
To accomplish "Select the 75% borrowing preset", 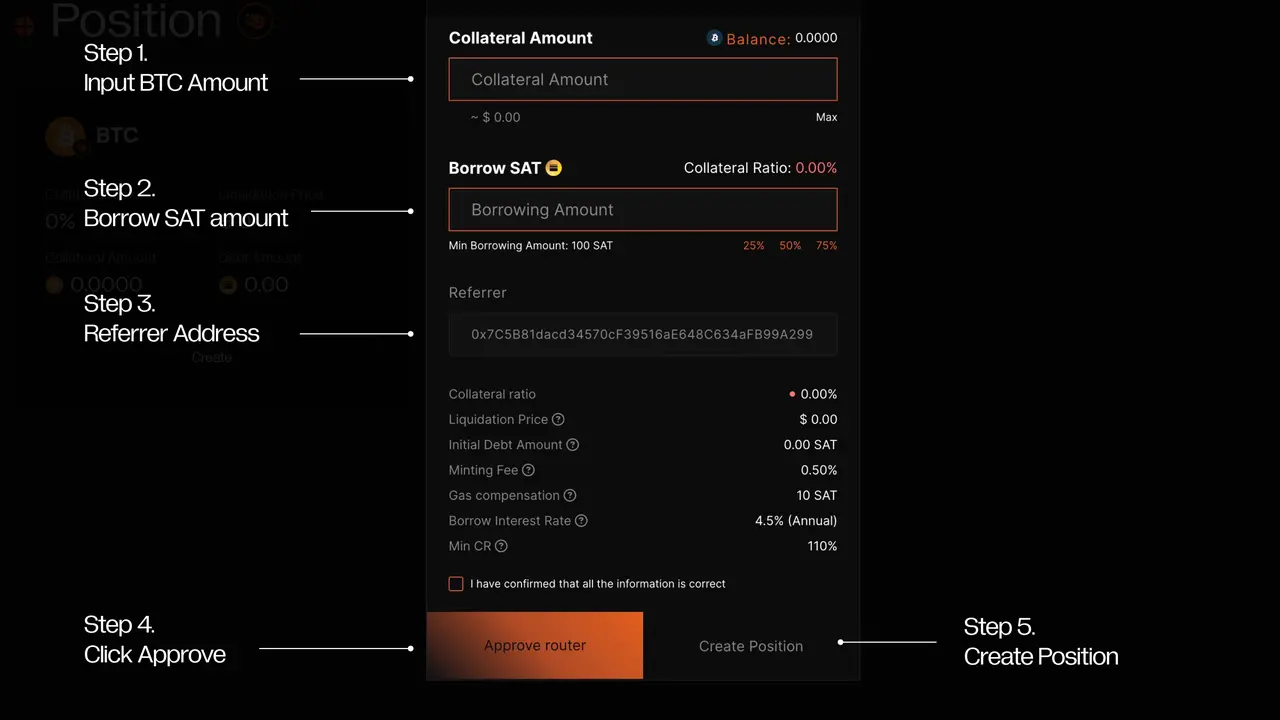I will tap(826, 246).
